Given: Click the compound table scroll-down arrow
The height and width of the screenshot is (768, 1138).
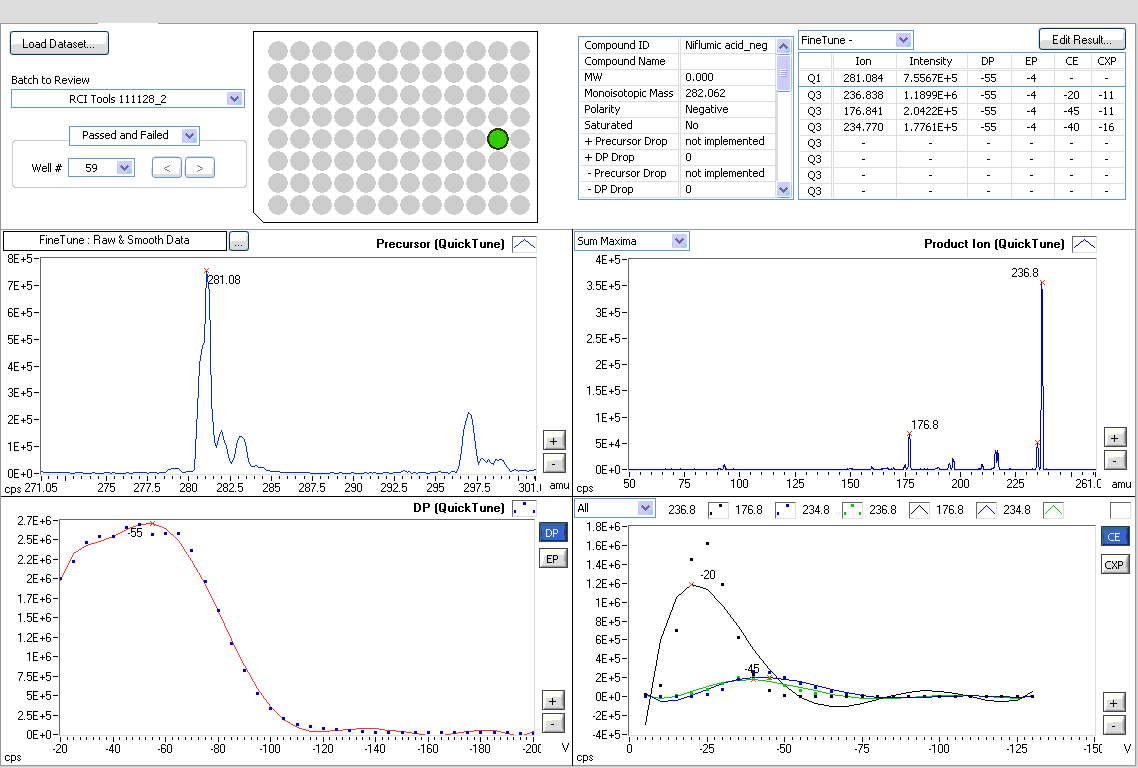Looking at the screenshot, I should click(x=783, y=189).
